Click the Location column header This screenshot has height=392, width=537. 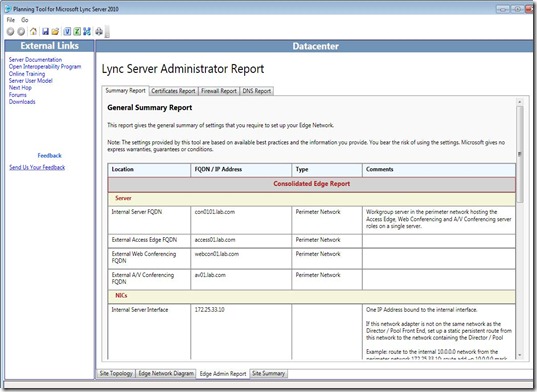[x=149, y=169]
